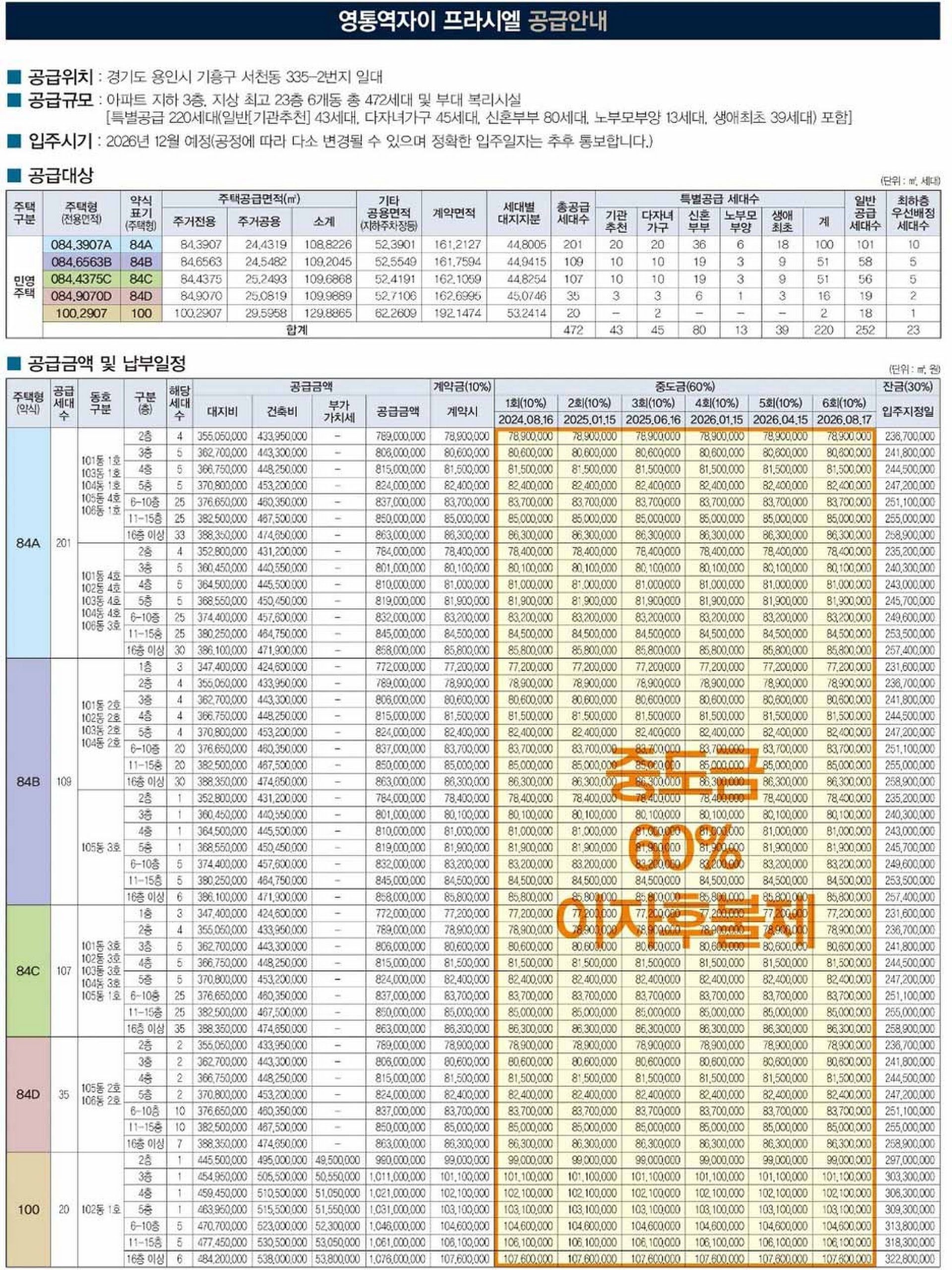Select the 084.6563B housing type cell
952x1270 pixels.
(x=81, y=262)
